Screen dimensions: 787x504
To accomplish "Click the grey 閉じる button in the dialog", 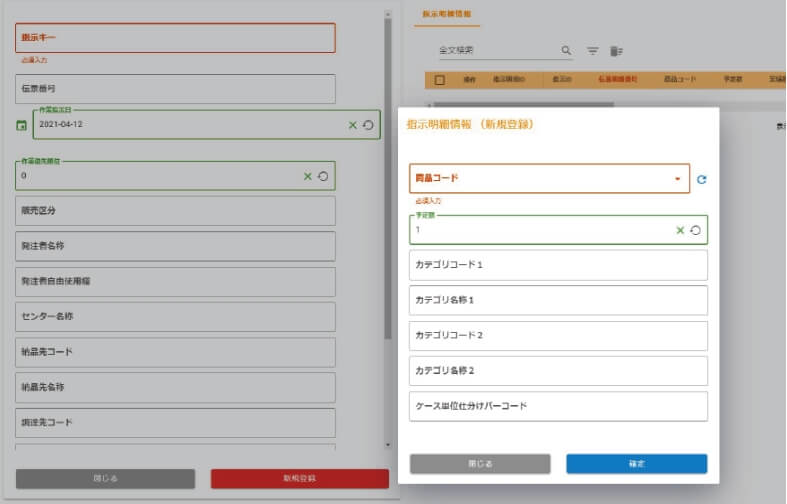I will point(480,464).
